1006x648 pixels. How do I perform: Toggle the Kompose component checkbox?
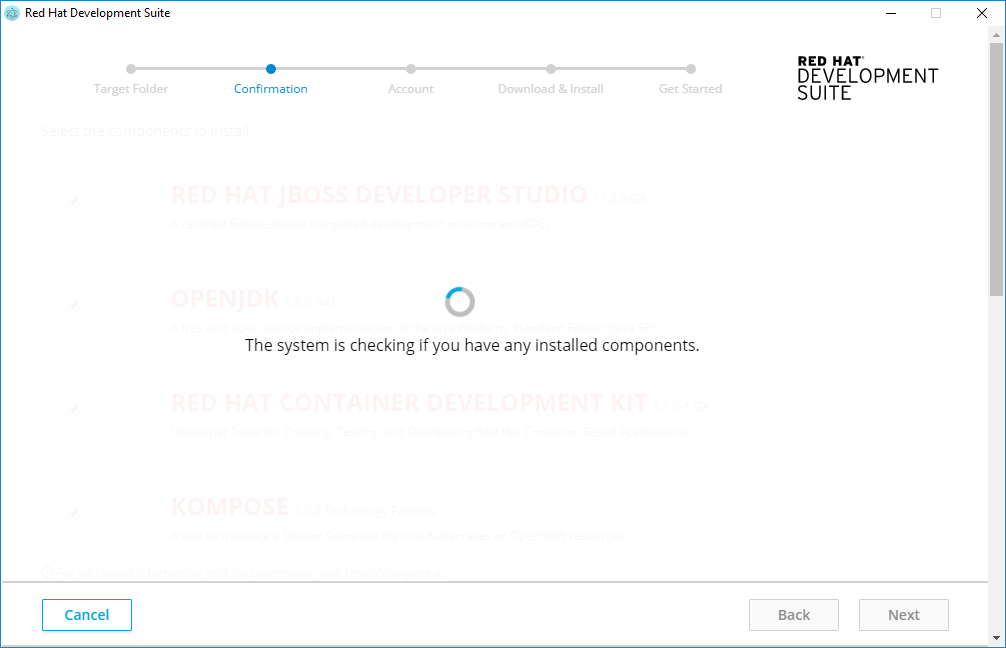click(x=74, y=513)
